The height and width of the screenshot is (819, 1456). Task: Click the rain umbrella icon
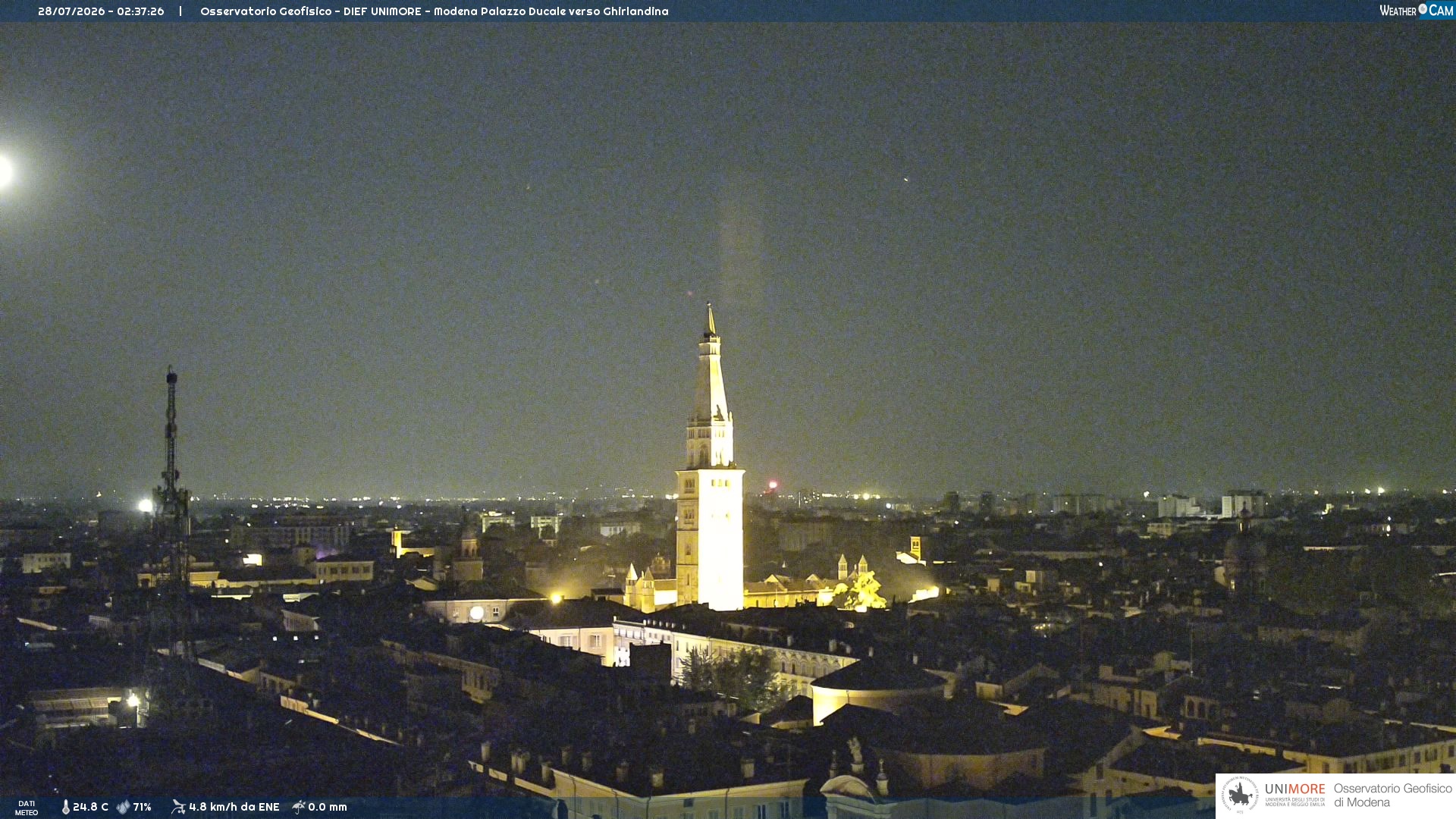[x=299, y=807]
